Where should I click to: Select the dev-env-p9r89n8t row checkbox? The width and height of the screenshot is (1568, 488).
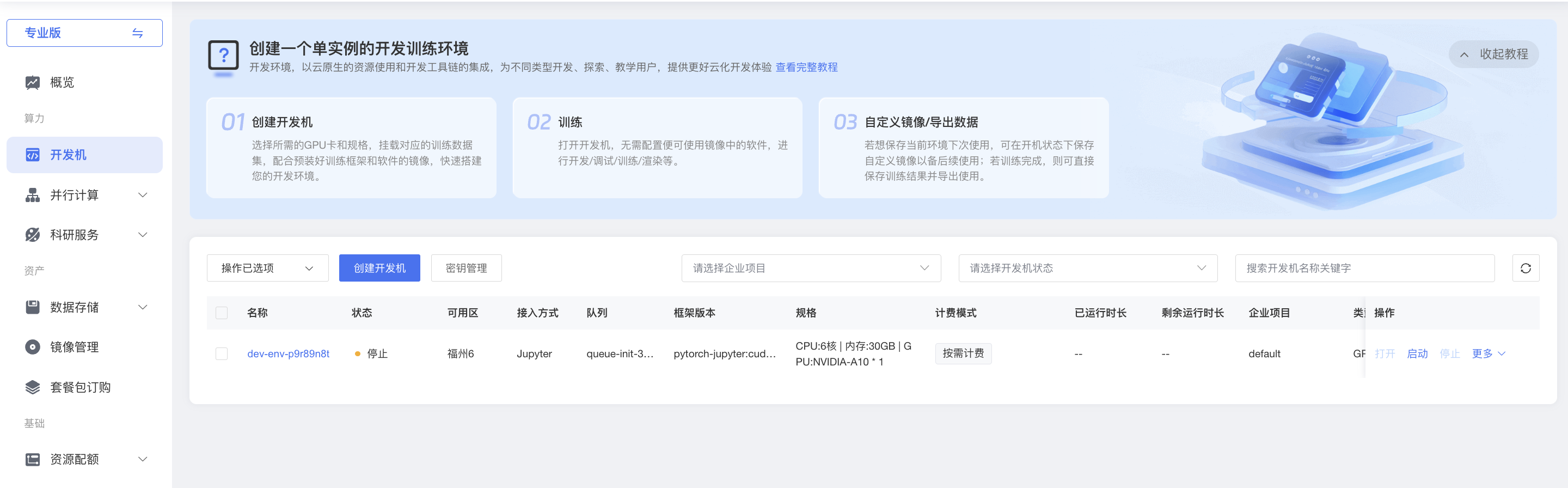tap(222, 353)
